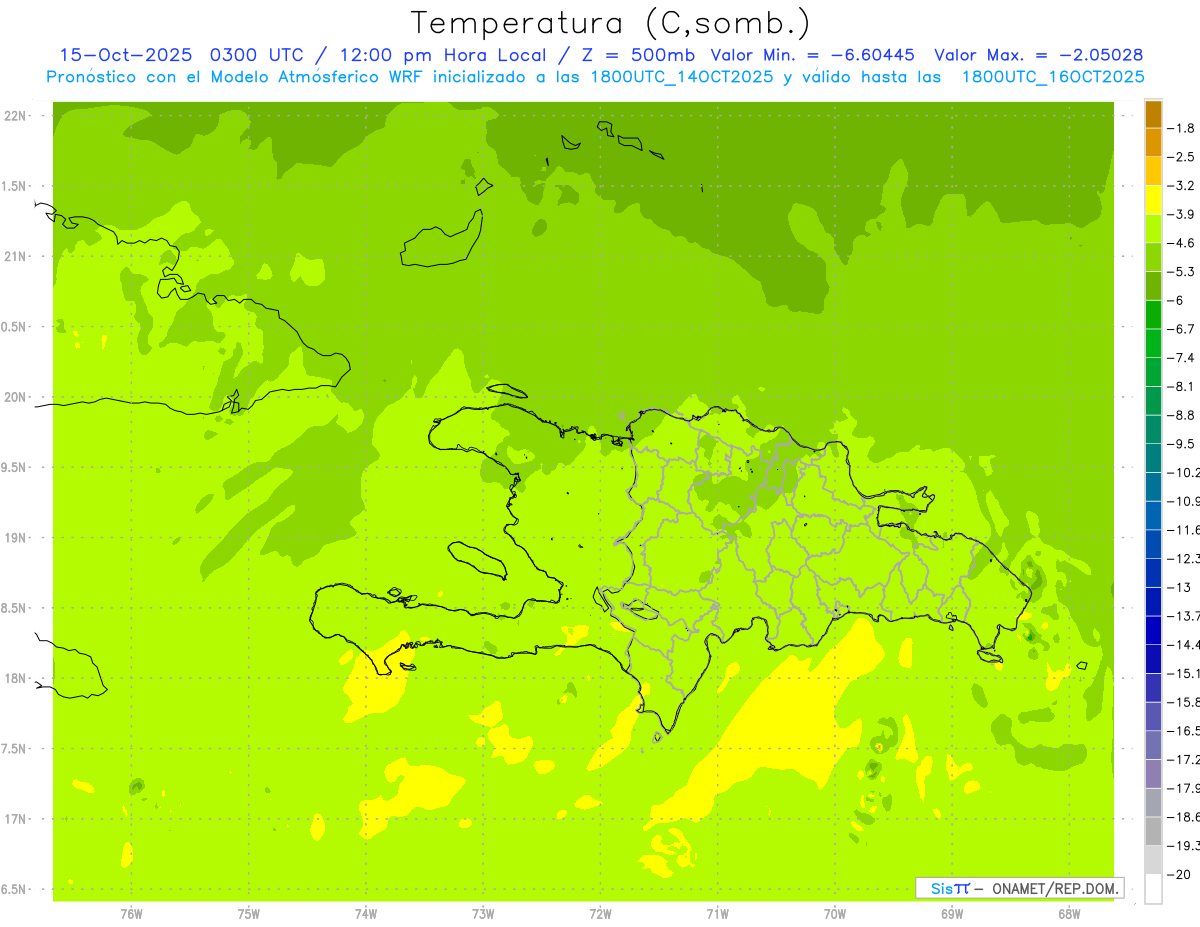This screenshot has width=1200, height=927.
Task: Click the "-5.3" colorbar label
Action: tap(1180, 272)
